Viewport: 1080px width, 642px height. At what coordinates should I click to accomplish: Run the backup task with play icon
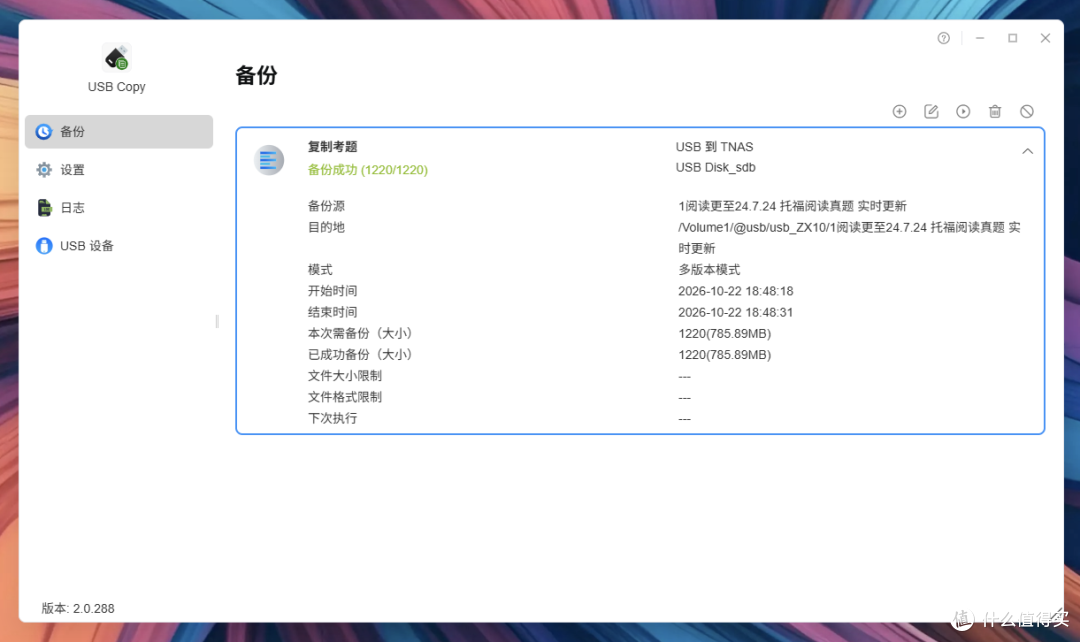pos(963,112)
